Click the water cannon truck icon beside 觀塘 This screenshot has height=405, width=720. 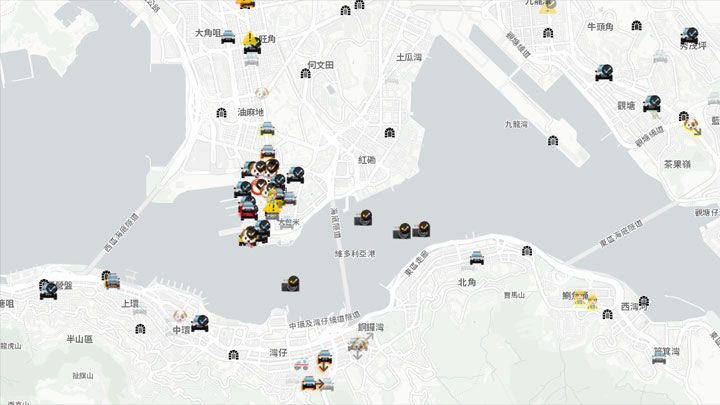652,104
